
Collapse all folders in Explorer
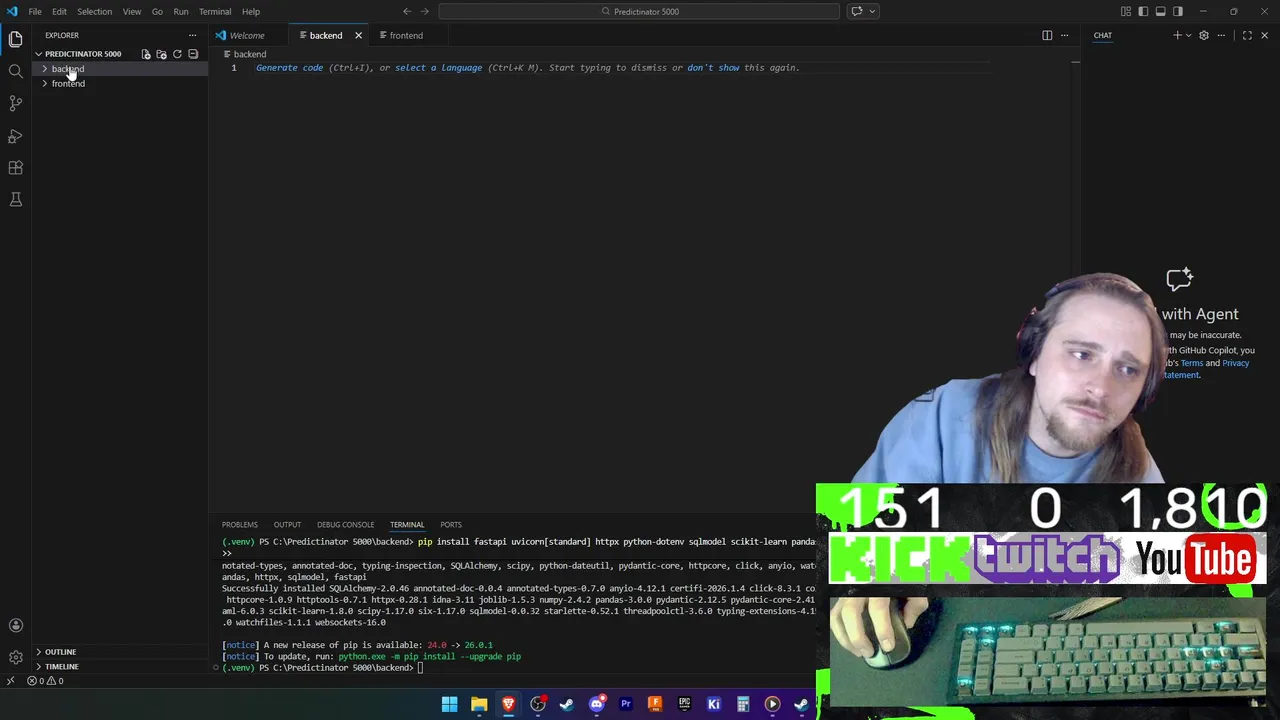coord(193,54)
